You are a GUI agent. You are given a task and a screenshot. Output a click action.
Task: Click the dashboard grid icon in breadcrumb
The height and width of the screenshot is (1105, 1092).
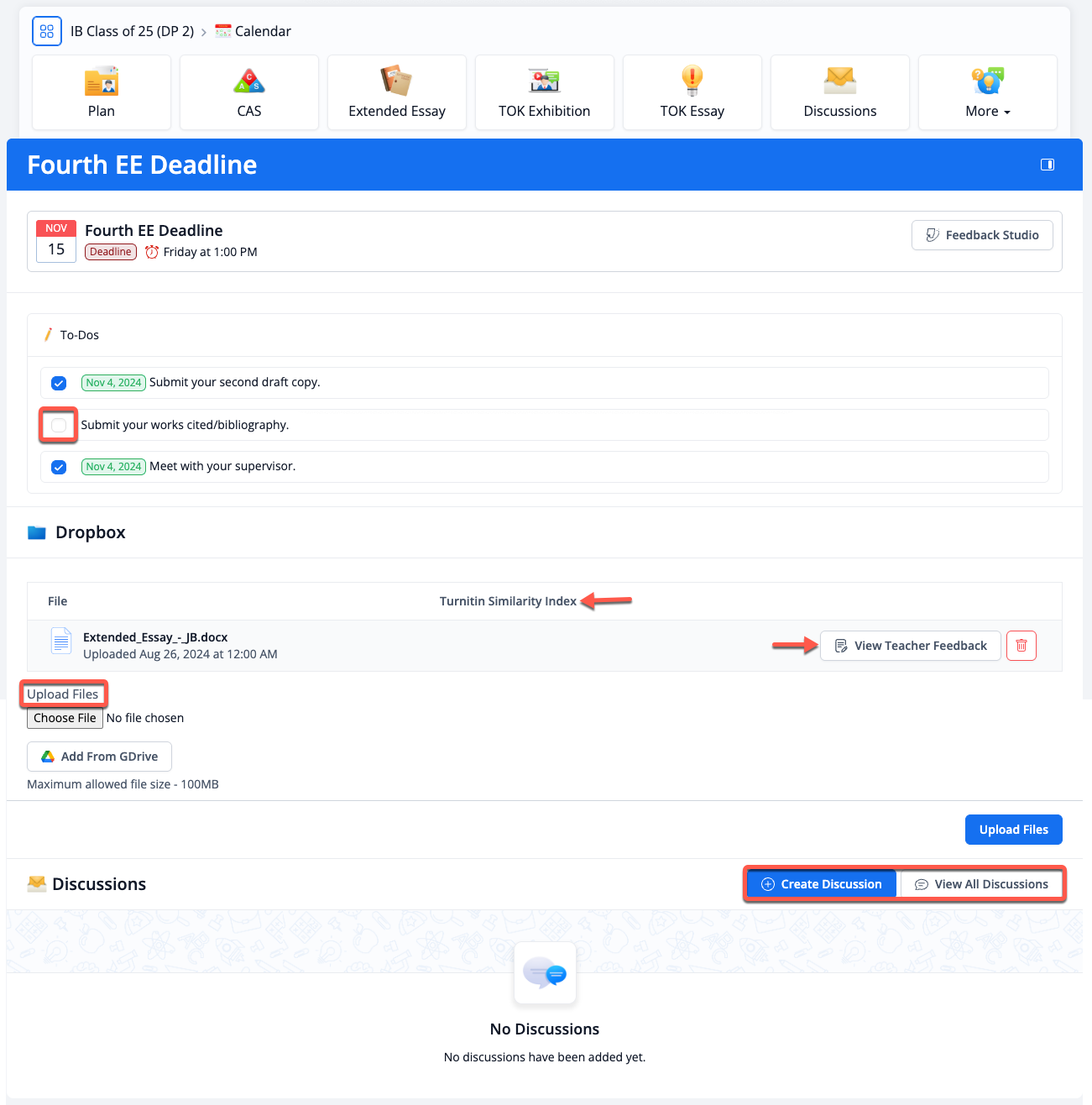pyautogui.click(x=47, y=31)
